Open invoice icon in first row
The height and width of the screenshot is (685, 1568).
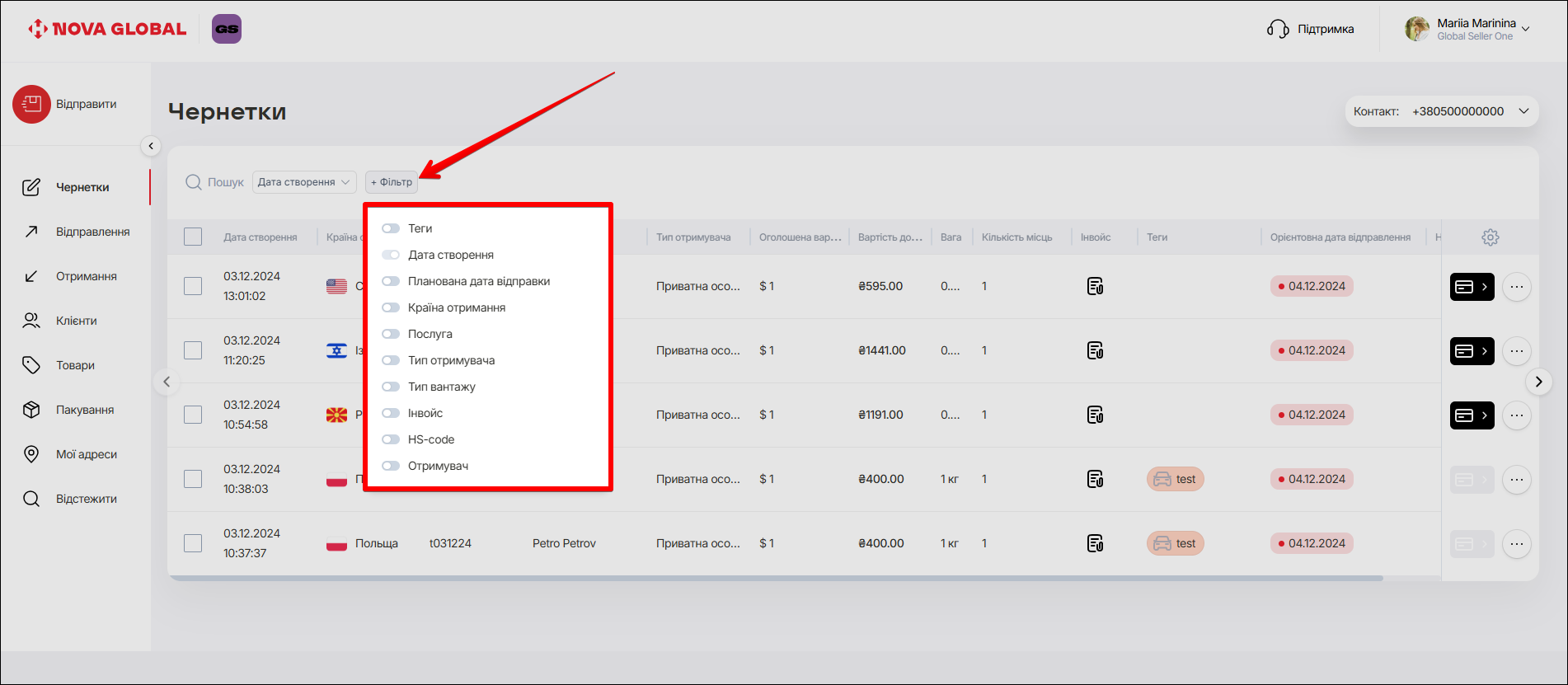click(x=1095, y=287)
